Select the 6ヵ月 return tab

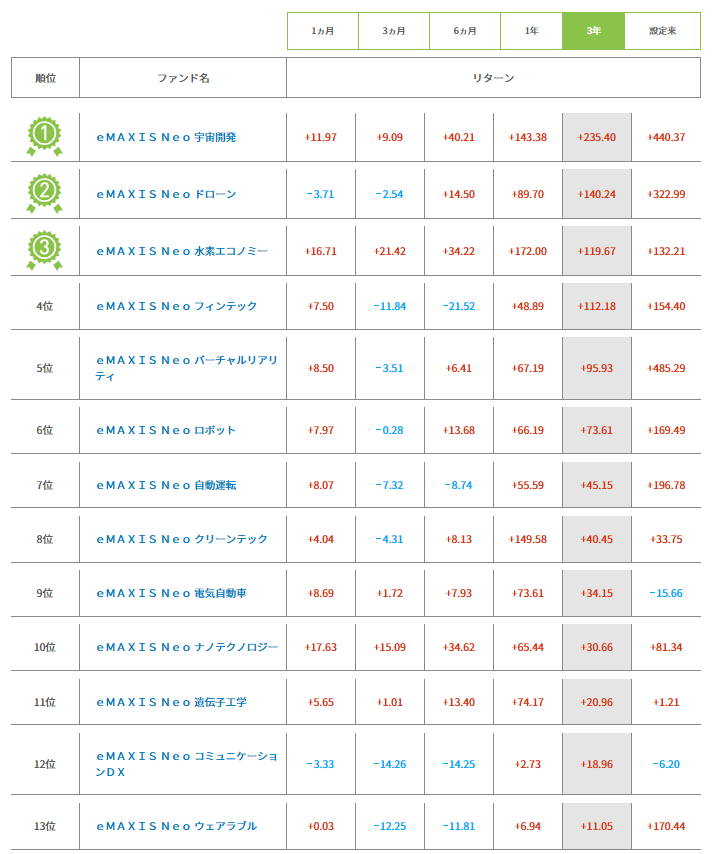pos(465,31)
